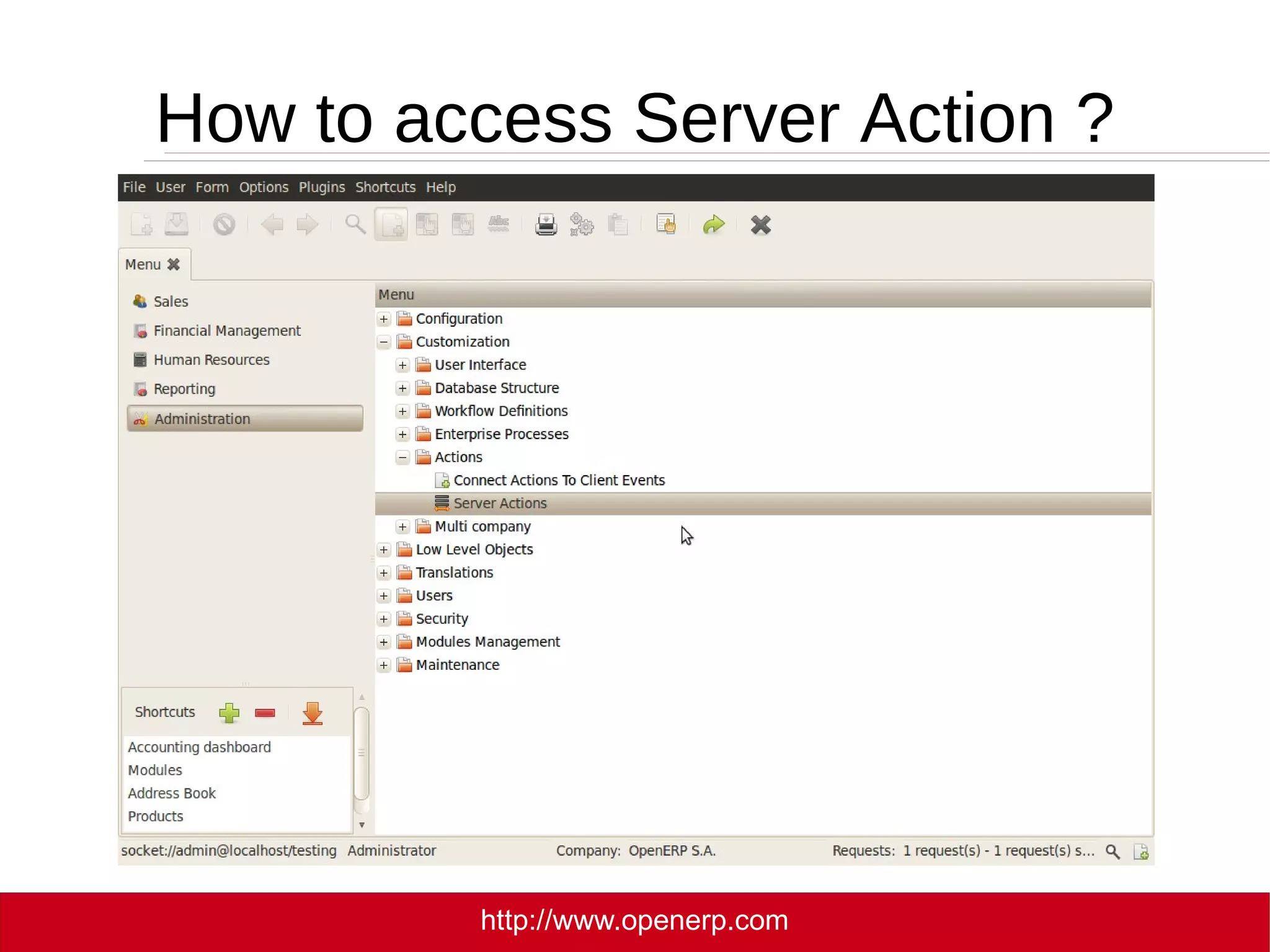Click the Close tab X toolbar icon

[761, 225]
